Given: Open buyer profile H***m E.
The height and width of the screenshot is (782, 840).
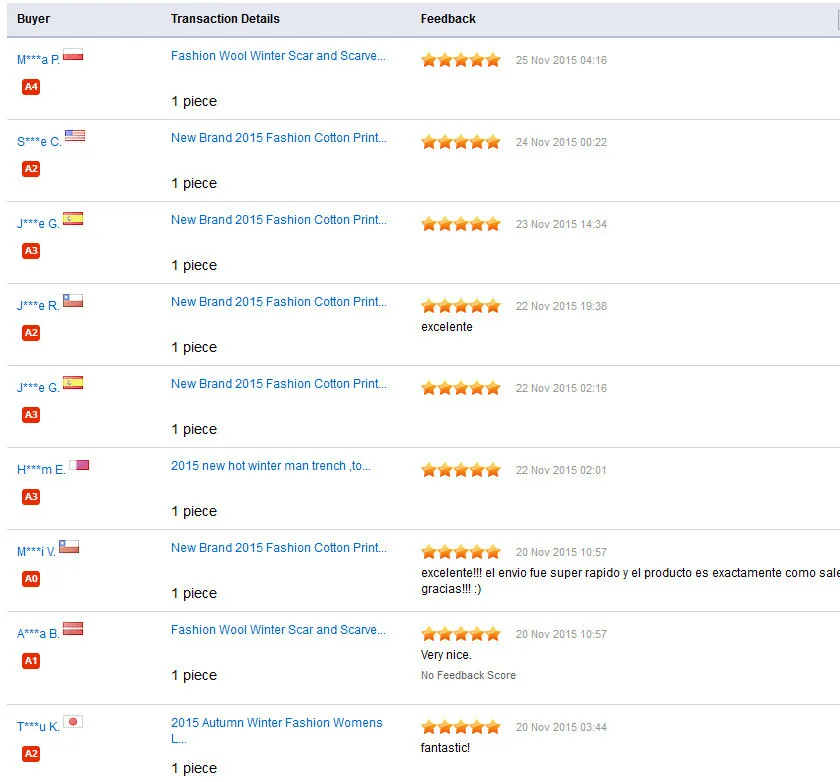Looking at the screenshot, I should (41, 470).
